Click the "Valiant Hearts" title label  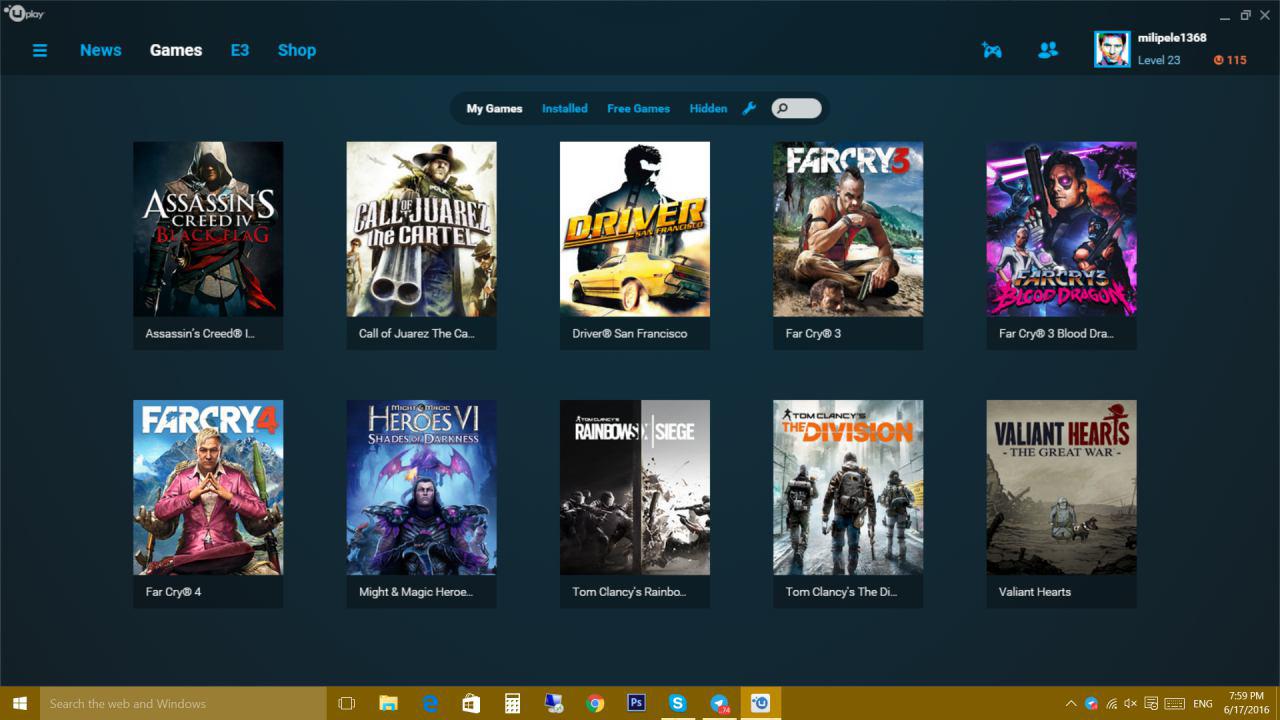pyautogui.click(x=1035, y=592)
